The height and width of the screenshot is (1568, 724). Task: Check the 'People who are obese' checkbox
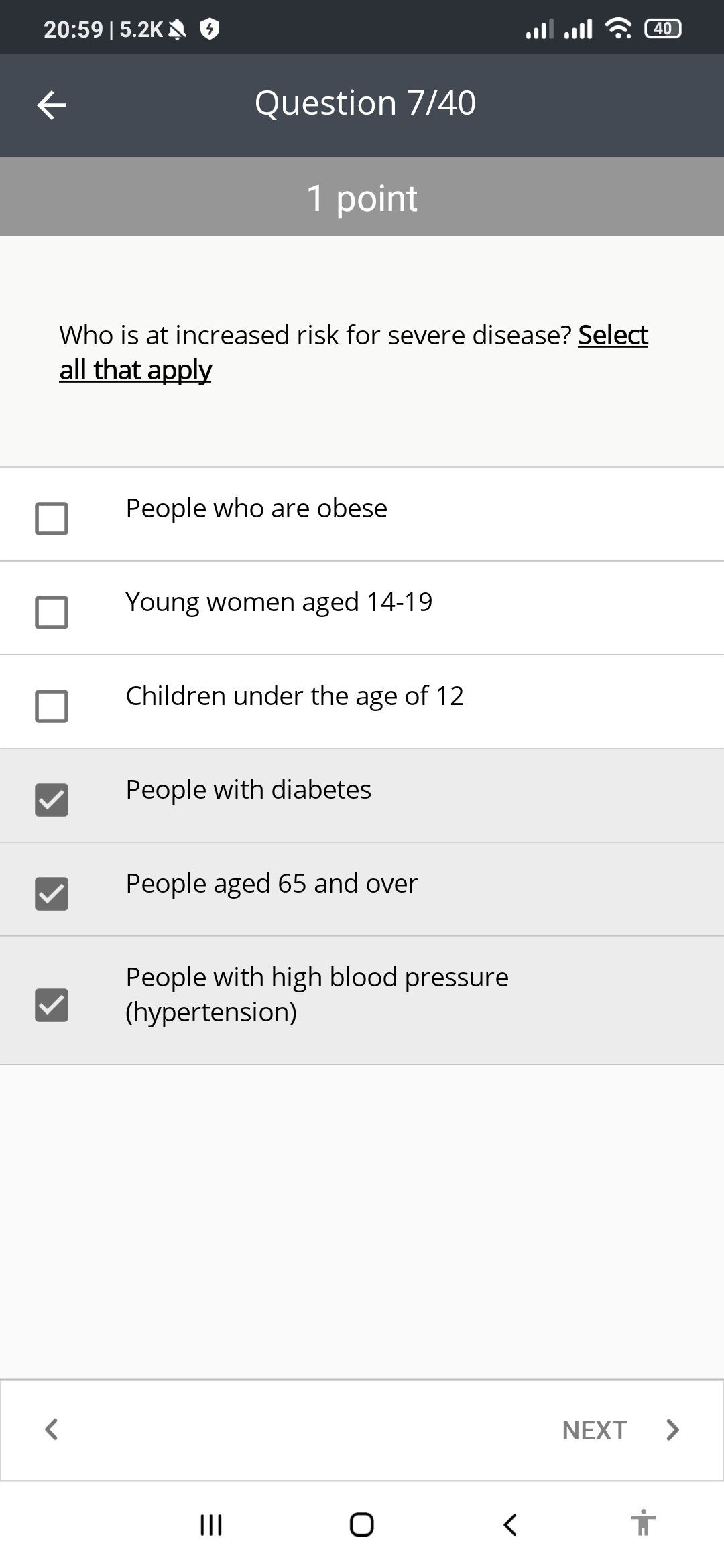tap(52, 518)
